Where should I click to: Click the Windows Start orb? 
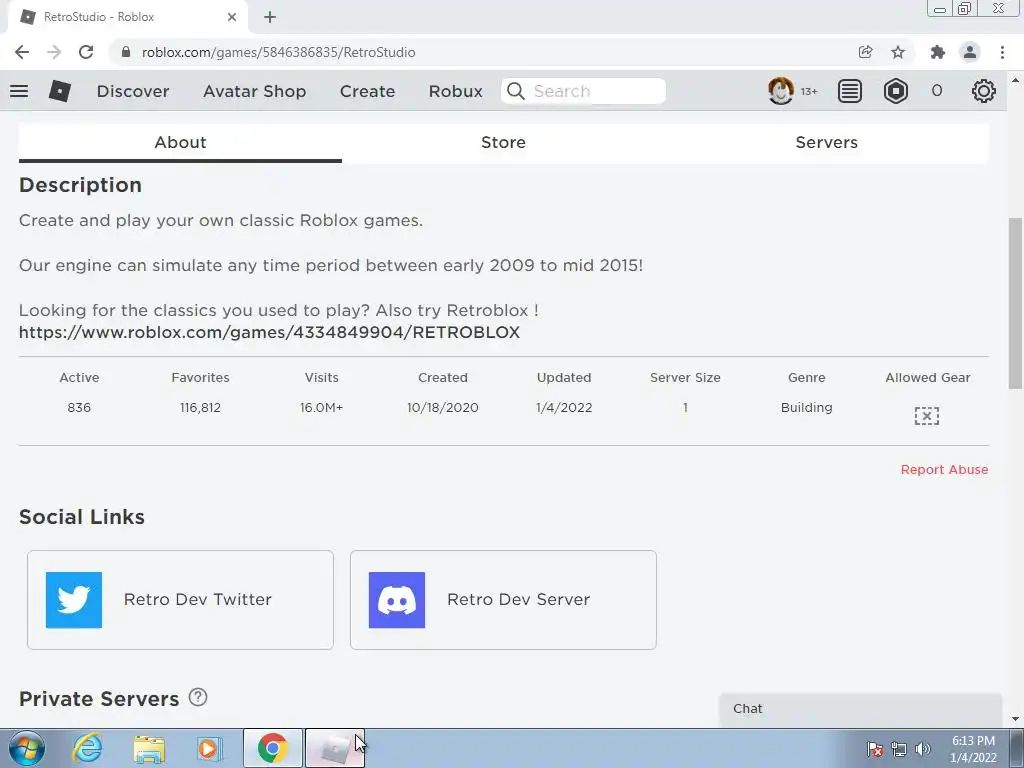(x=27, y=748)
